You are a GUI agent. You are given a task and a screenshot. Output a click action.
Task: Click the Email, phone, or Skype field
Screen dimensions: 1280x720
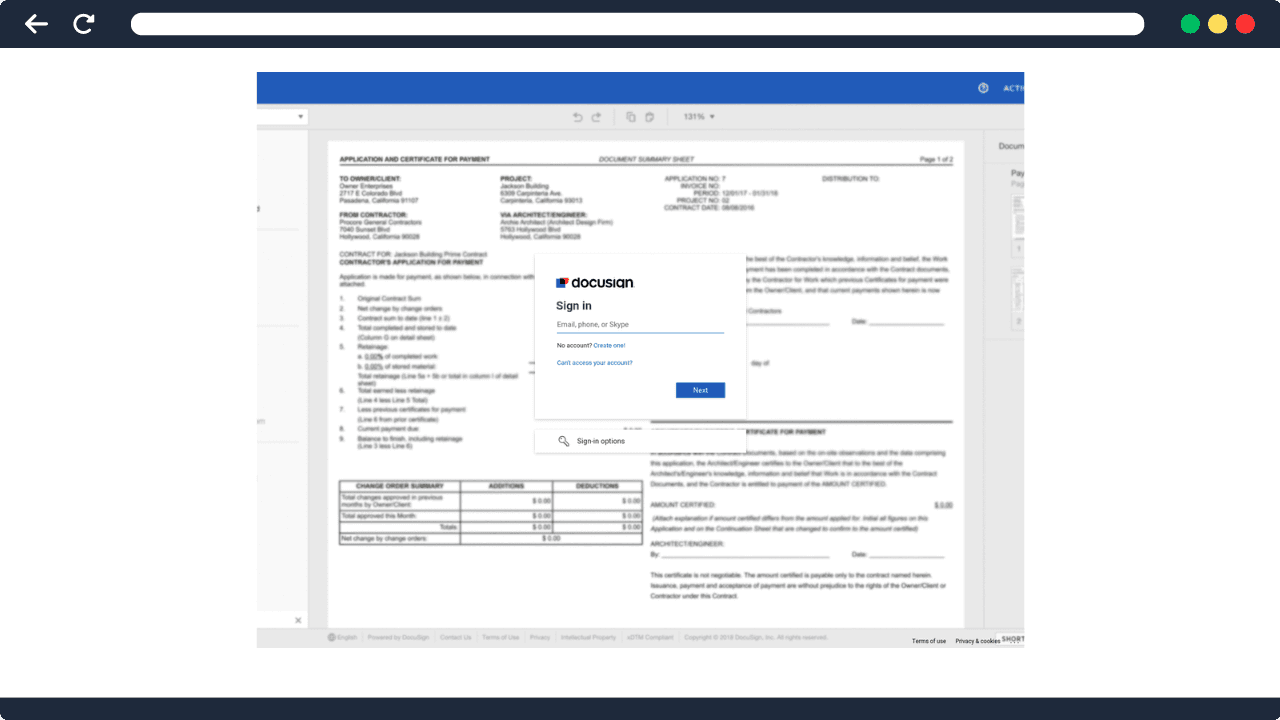pos(640,325)
